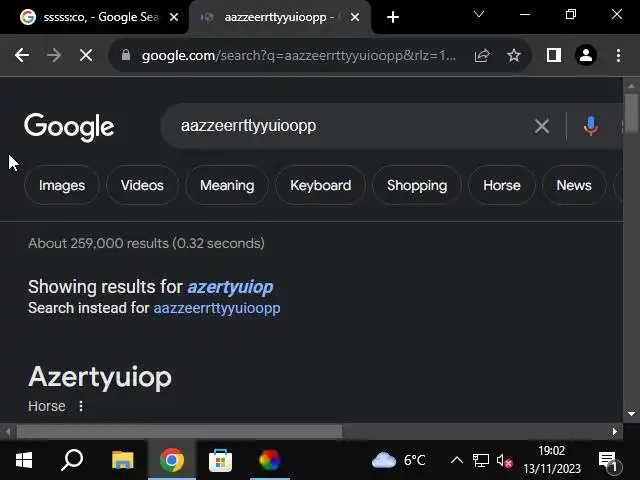The height and width of the screenshot is (480, 640).
Task: Open Windows taskbar search
Action: [x=72, y=460]
